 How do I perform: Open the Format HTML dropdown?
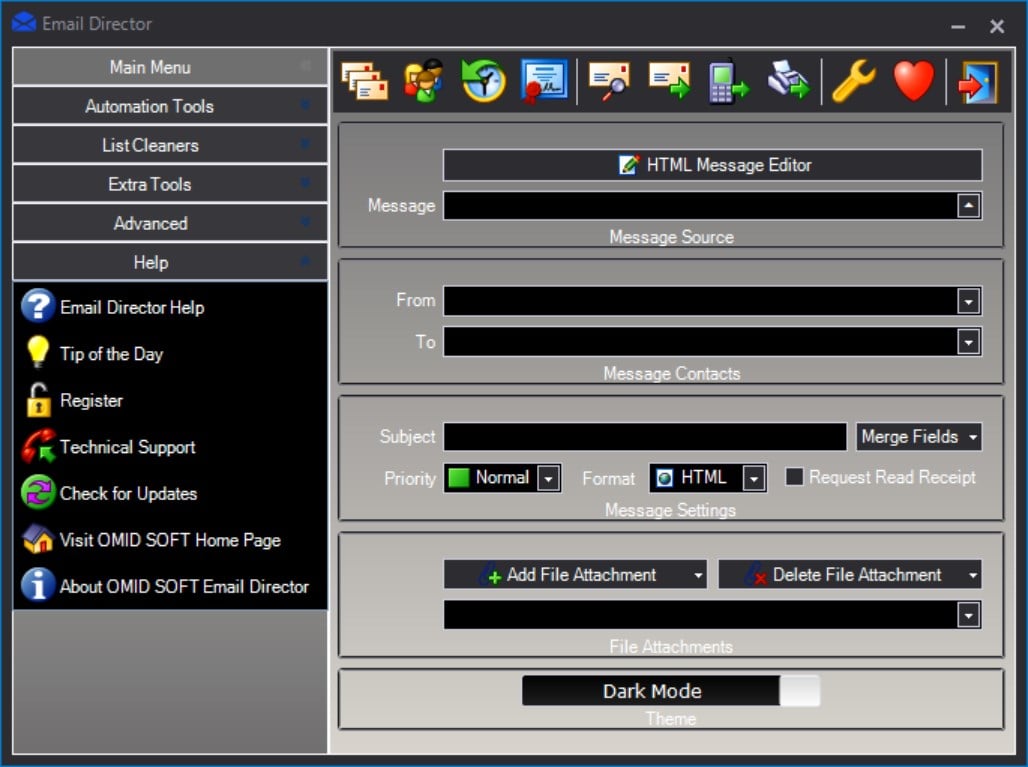[754, 479]
